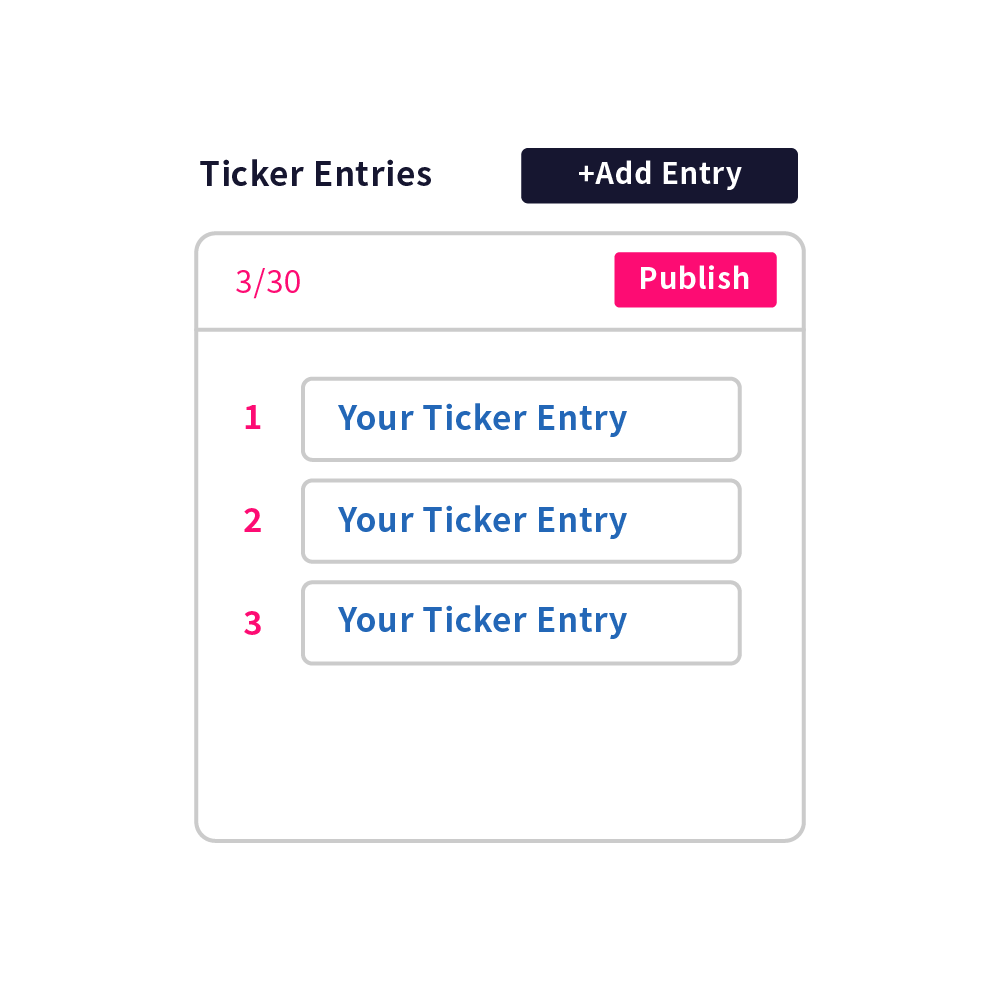Select the pink number 2 label
The height and width of the screenshot is (1000, 1000).
click(x=252, y=521)
